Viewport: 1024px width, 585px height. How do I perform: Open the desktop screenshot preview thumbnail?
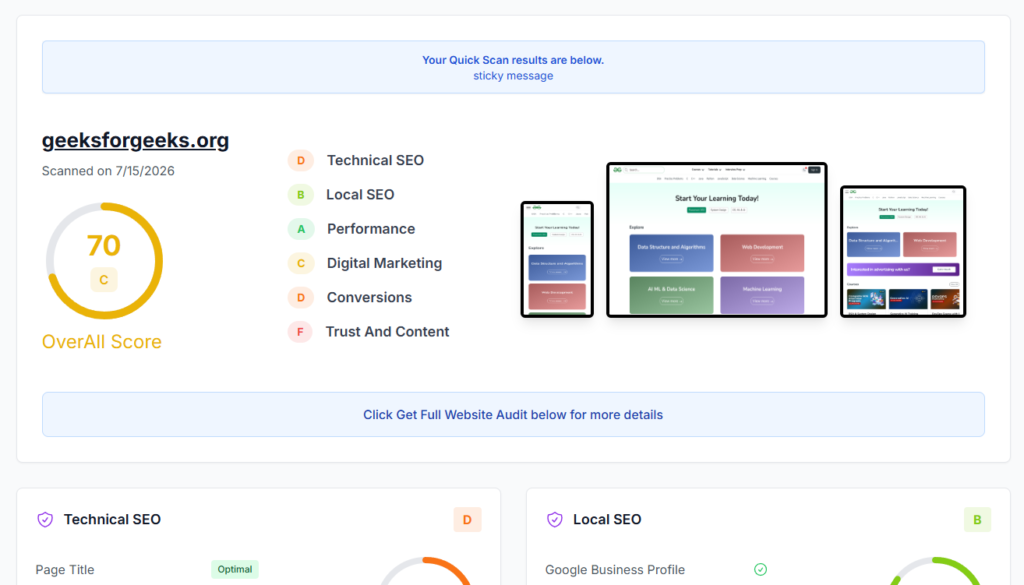coord(716,240)
